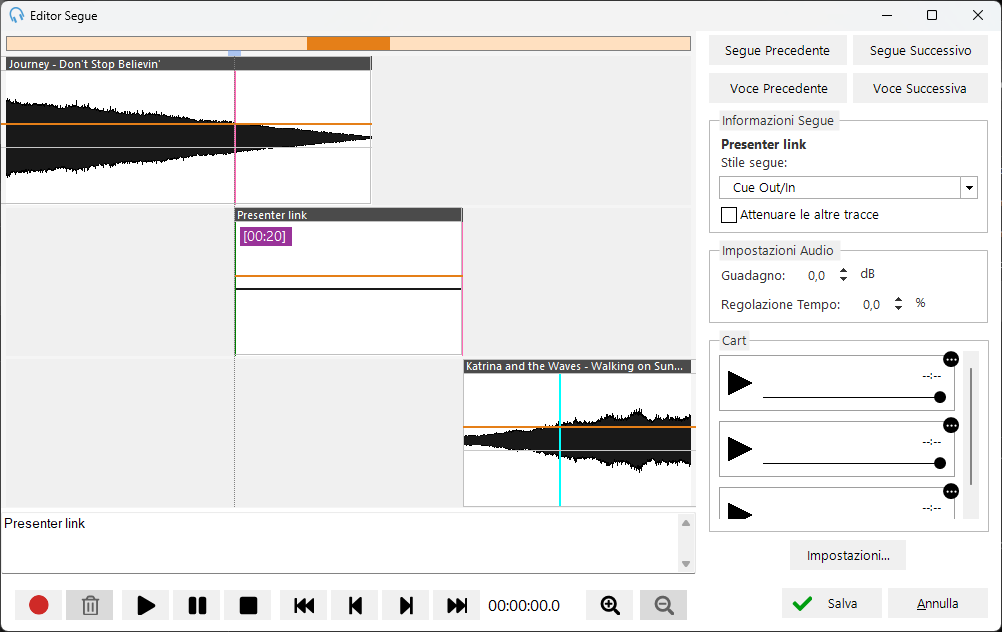Image resolution: width=1002 pixels, height=632 pixels.
Task: Click the Voce Successiva button
Action: tap(920, 88)
